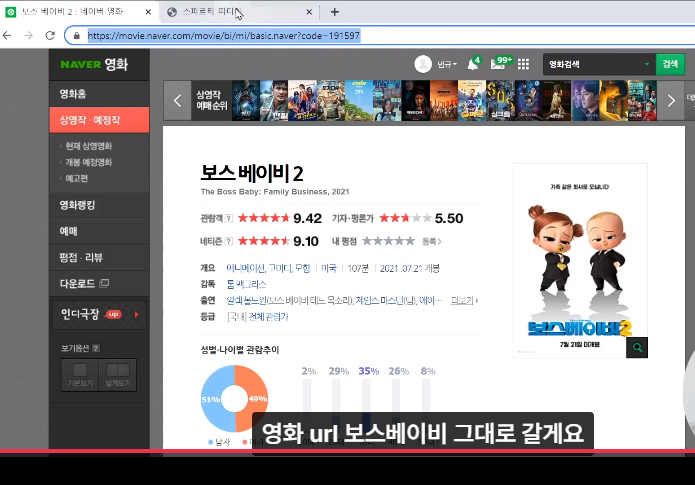
Task: Open the 평점·리뷰 menu
Action: [99, 257]
